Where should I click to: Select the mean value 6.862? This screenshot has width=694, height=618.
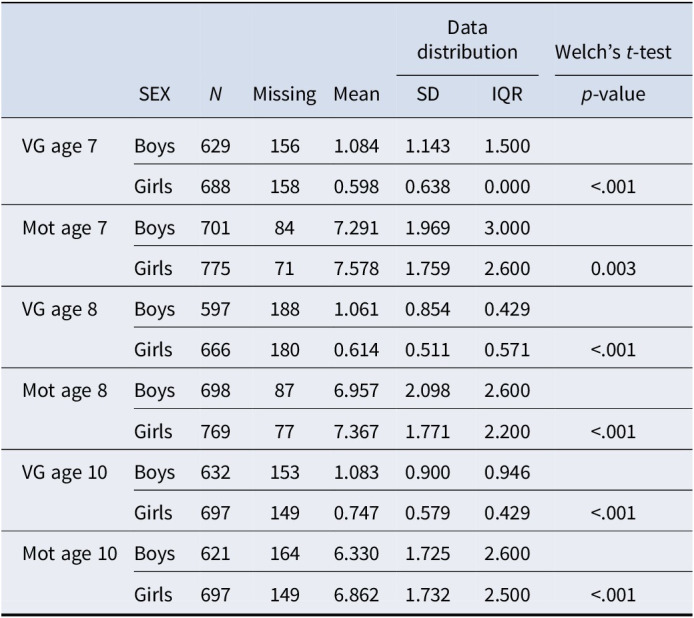point(357,595)
